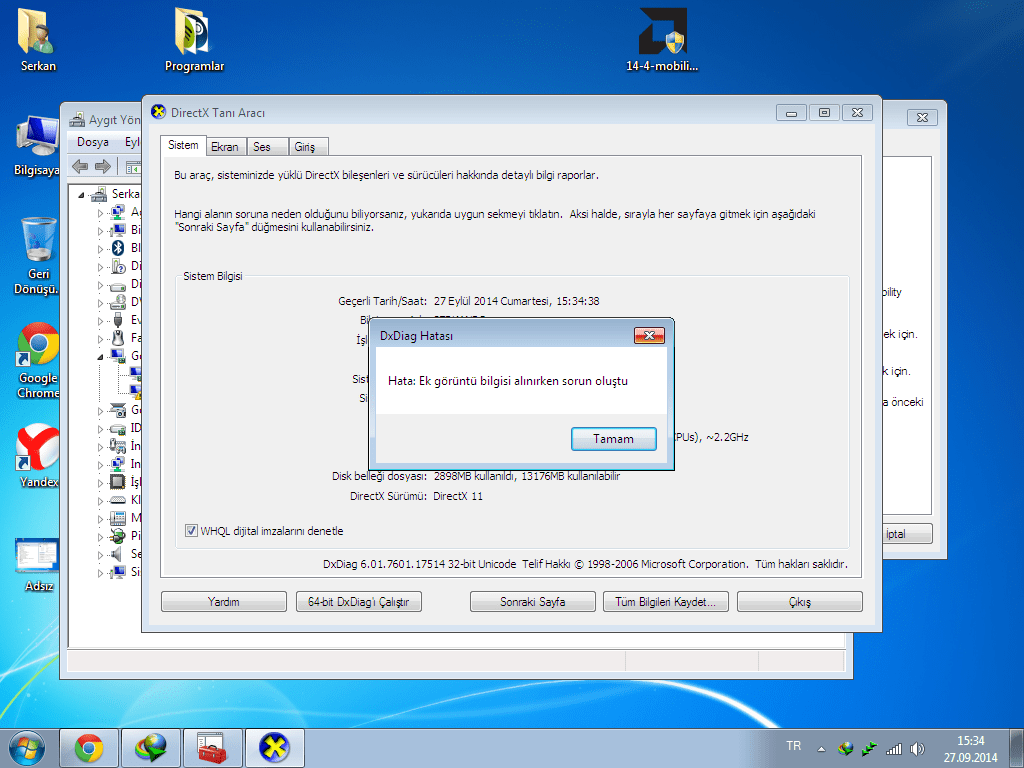Show hidden tray icons arrow
1024x768 pixels.
point(821,749)
